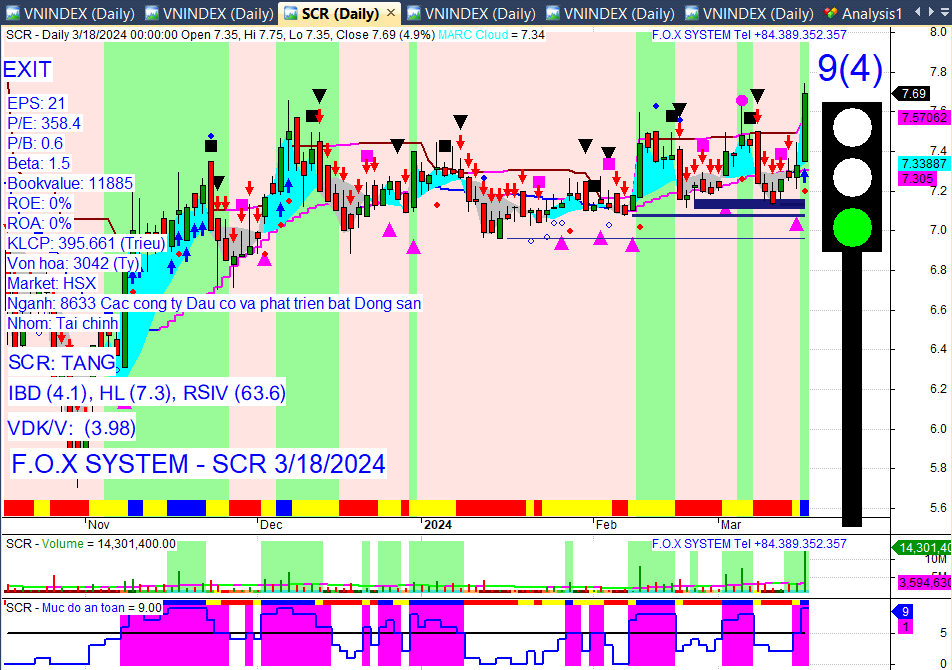The height and width of the screenshot is (670, 952).
Task: Click the 5.6 price axis value
Action: (x=937, y=508)
